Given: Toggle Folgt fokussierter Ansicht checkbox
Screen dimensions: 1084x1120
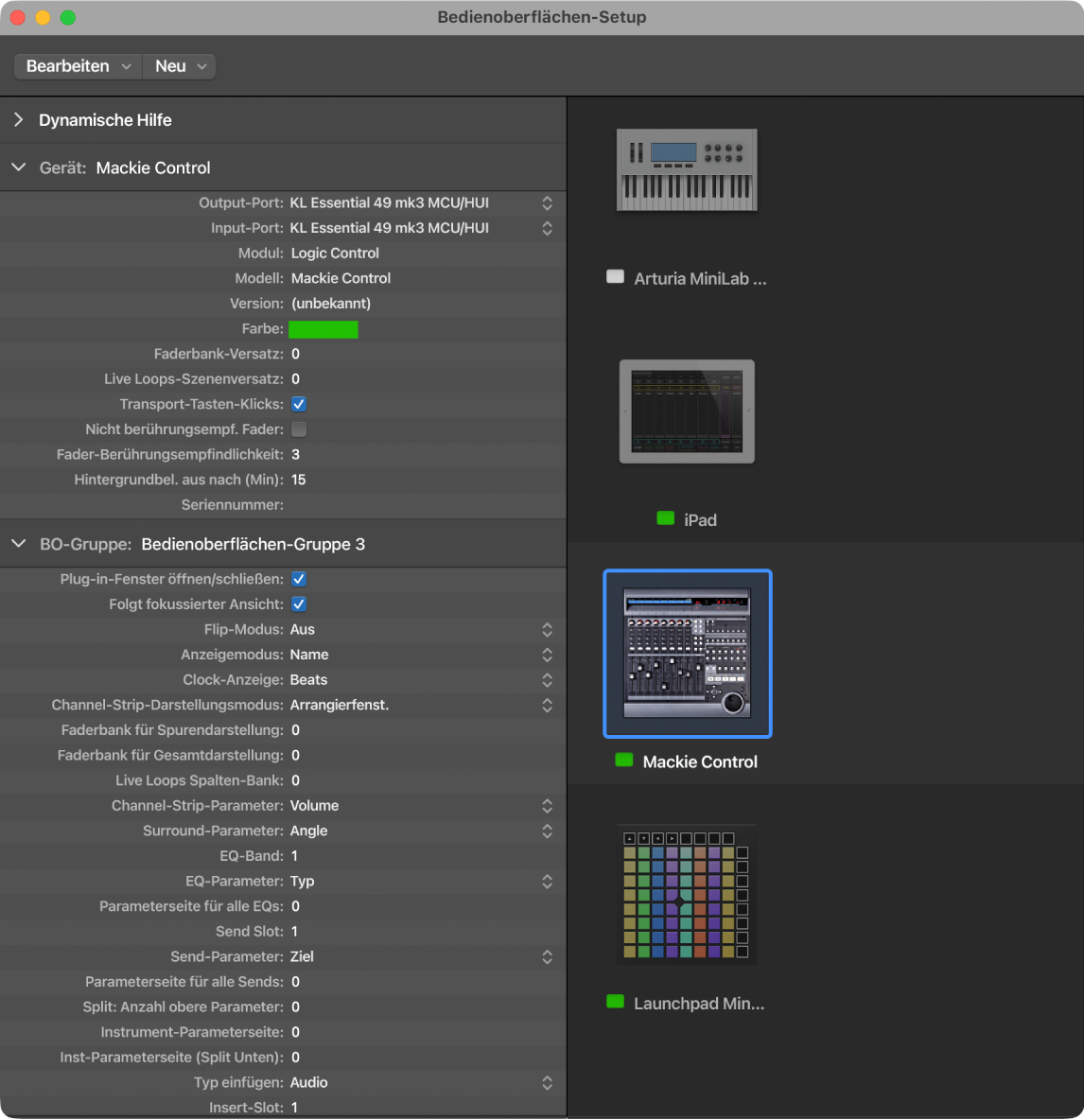Looking at the screenshot, I should coord(299,604).
